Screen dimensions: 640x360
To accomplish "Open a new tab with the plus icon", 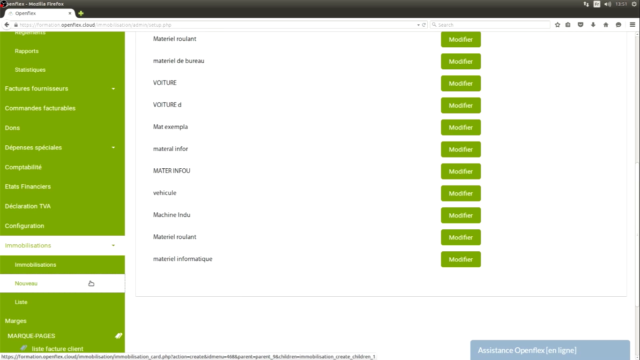I will 81,13.
